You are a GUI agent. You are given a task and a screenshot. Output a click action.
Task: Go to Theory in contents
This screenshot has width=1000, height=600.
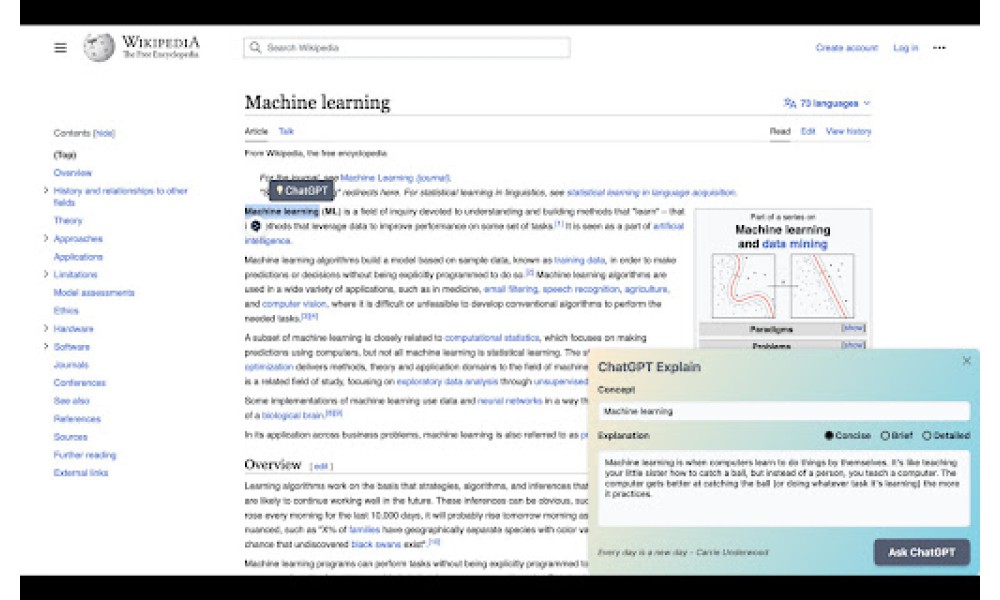click(x=68, y=221)
